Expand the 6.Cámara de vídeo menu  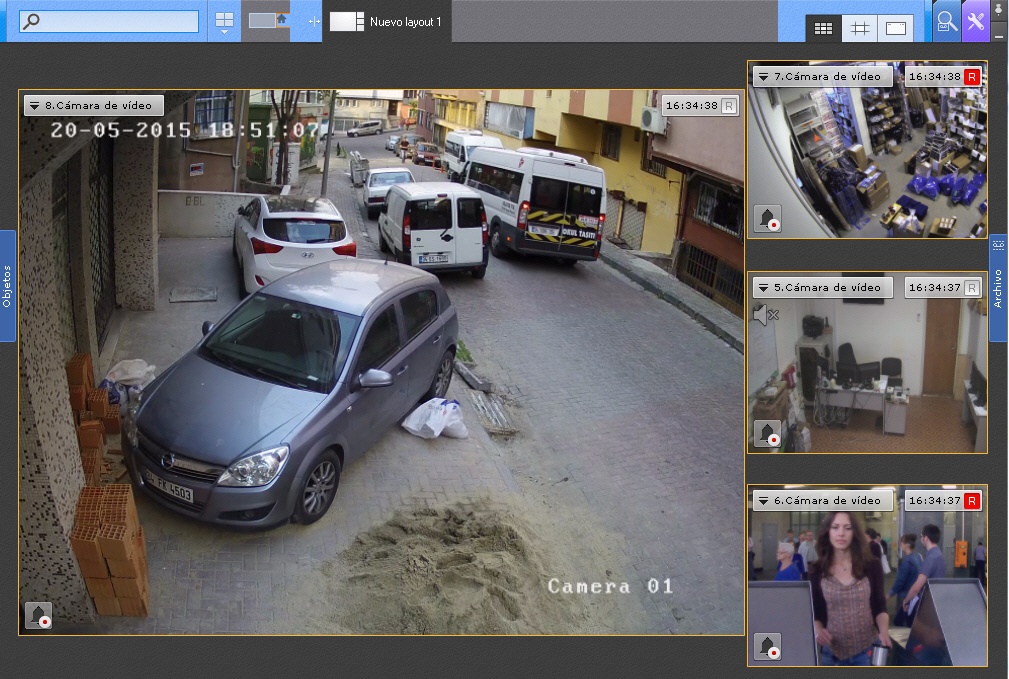[763, 500]
